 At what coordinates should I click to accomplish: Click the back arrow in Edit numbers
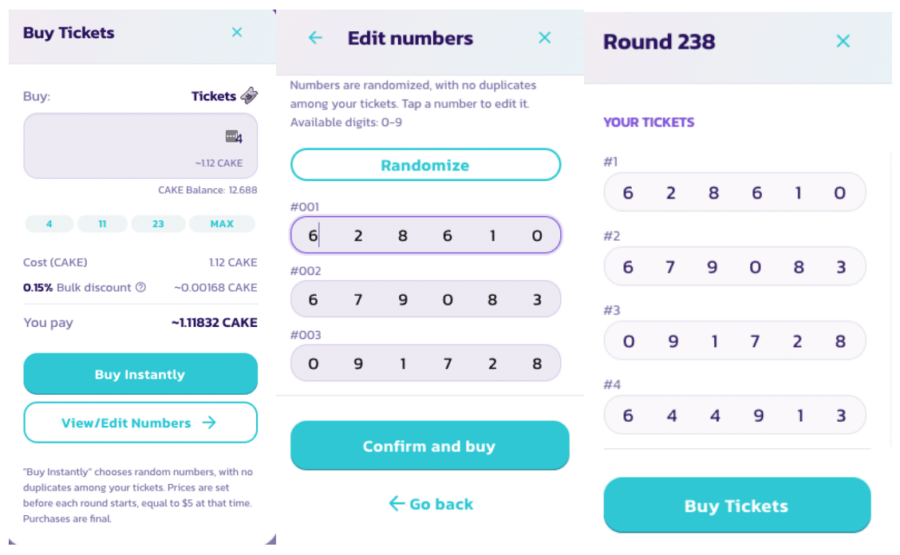[315, 38]
